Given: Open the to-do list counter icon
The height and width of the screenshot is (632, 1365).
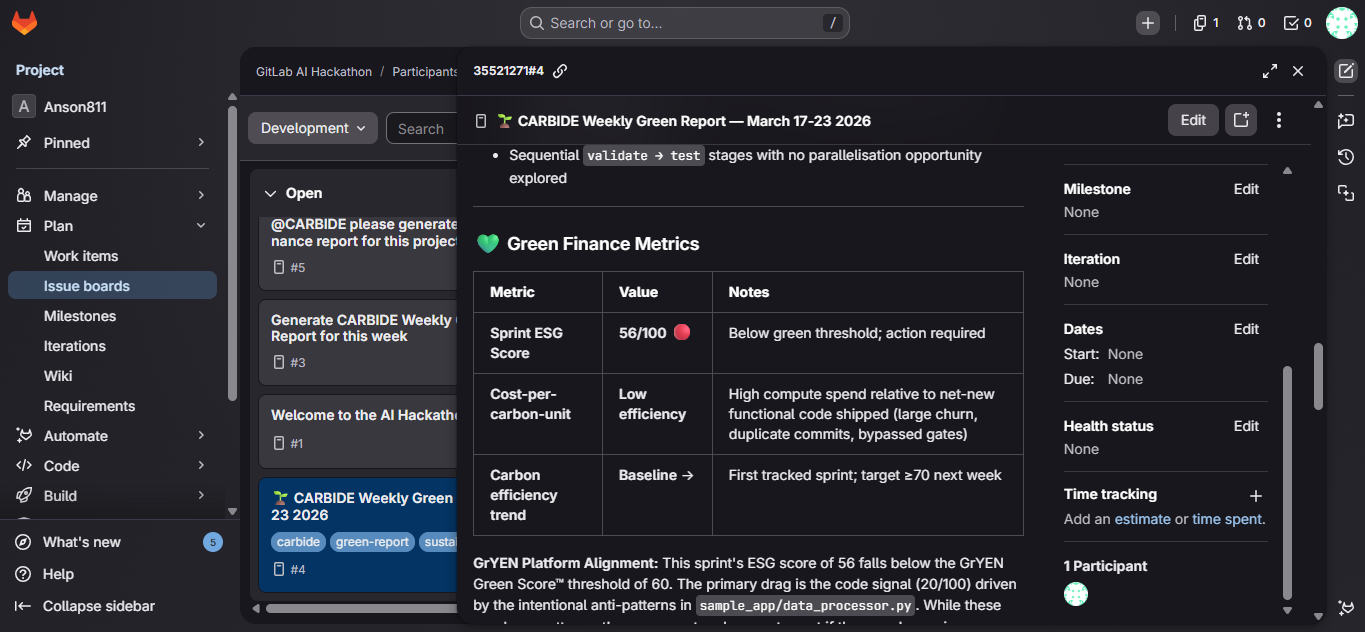Looking at the screenshot, I should point(1297,23).
